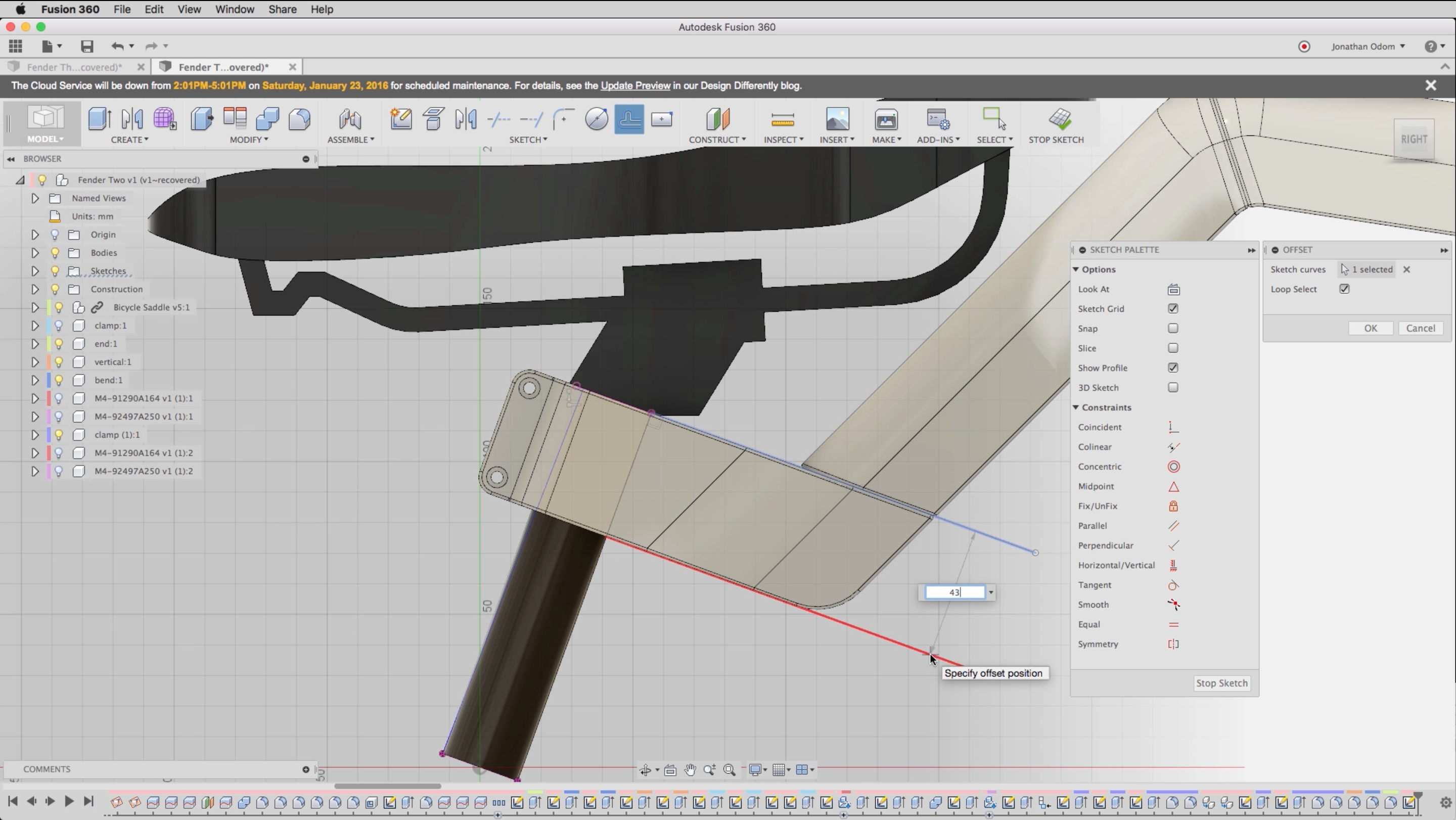
Task: Open the Measure tool under Inspect
Action: [782, 119]
